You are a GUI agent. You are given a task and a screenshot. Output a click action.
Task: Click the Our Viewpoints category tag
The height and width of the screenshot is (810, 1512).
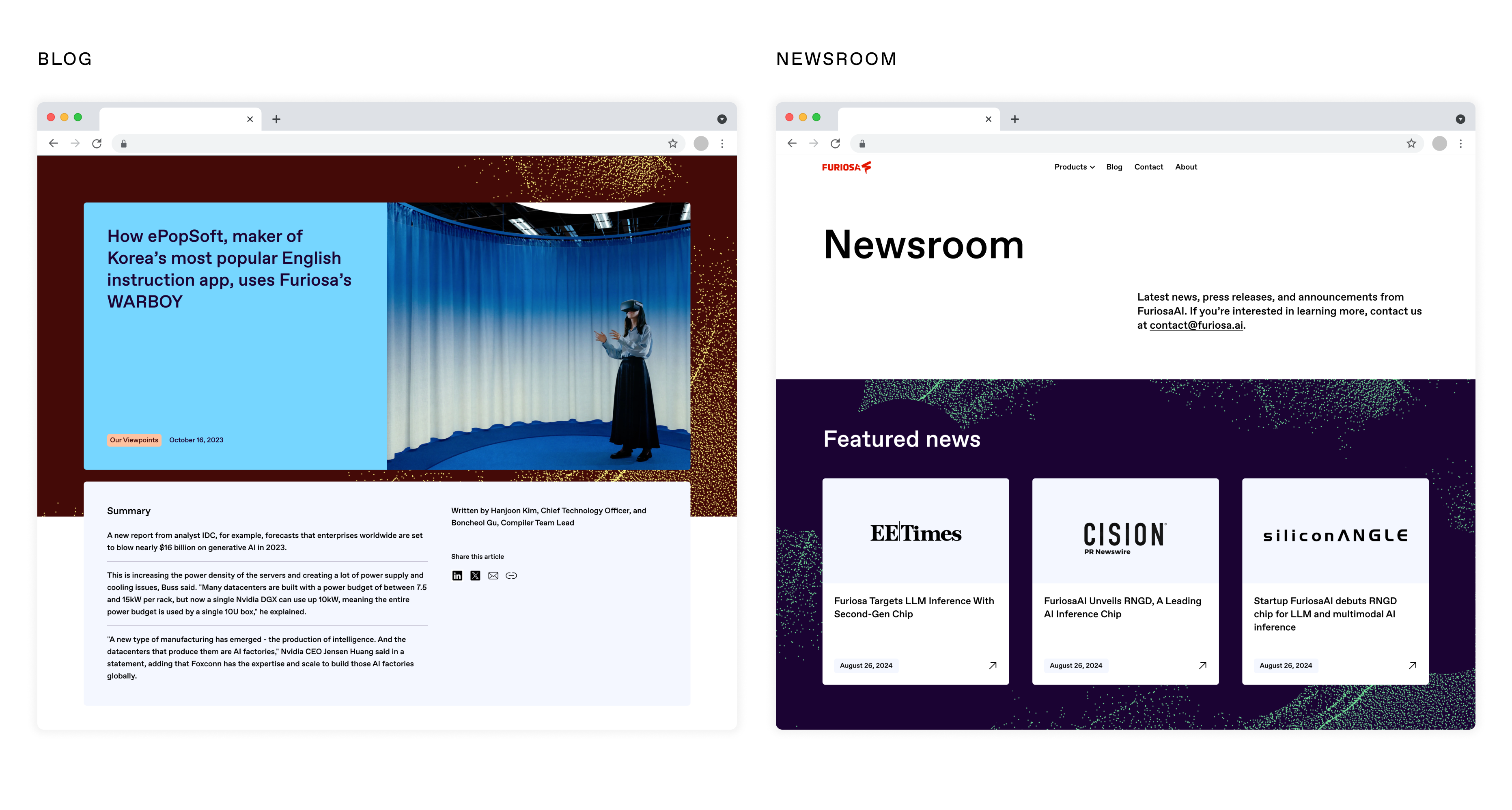[x=134, y=440]
